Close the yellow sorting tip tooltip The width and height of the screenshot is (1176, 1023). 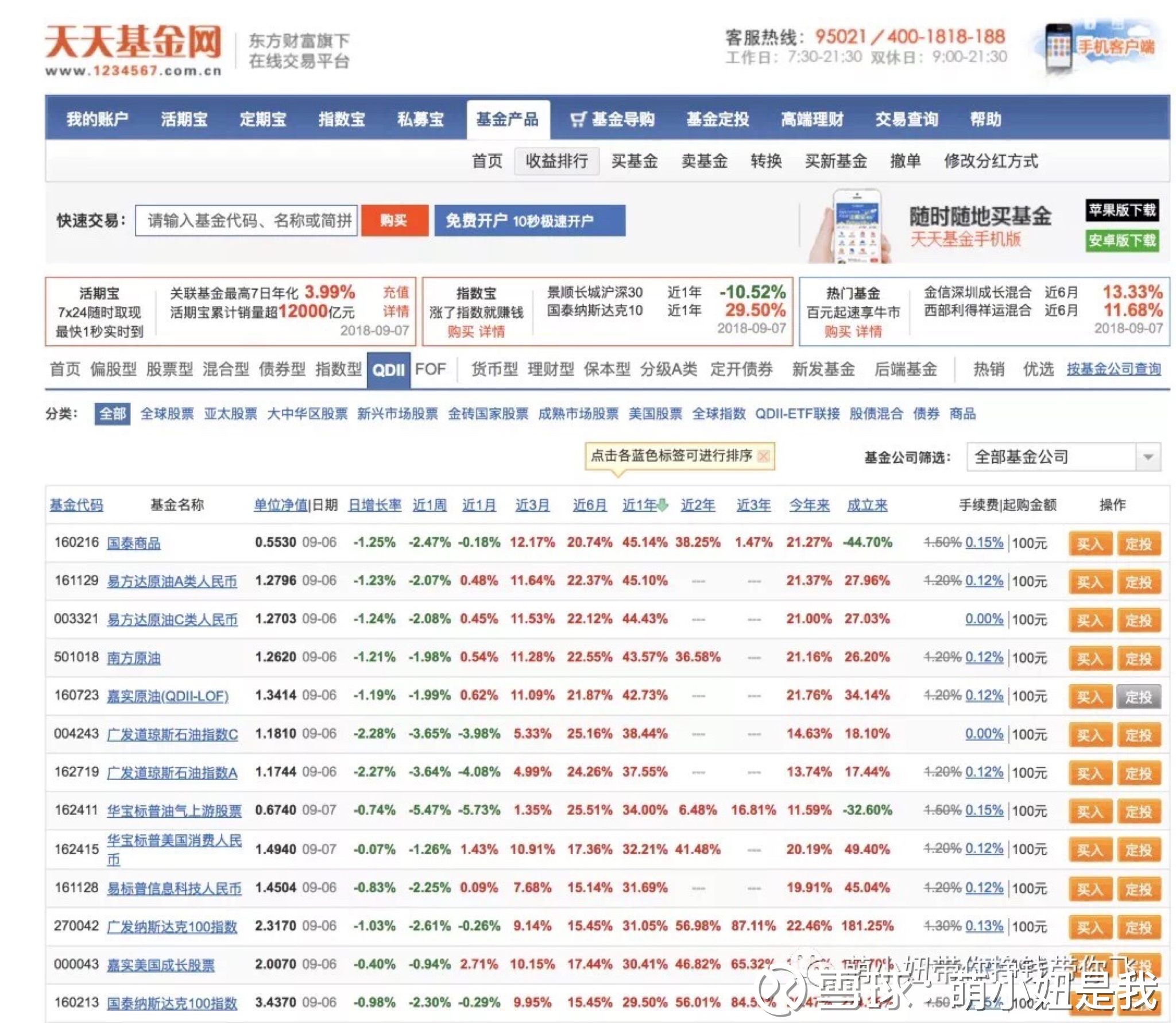point(764,456)
